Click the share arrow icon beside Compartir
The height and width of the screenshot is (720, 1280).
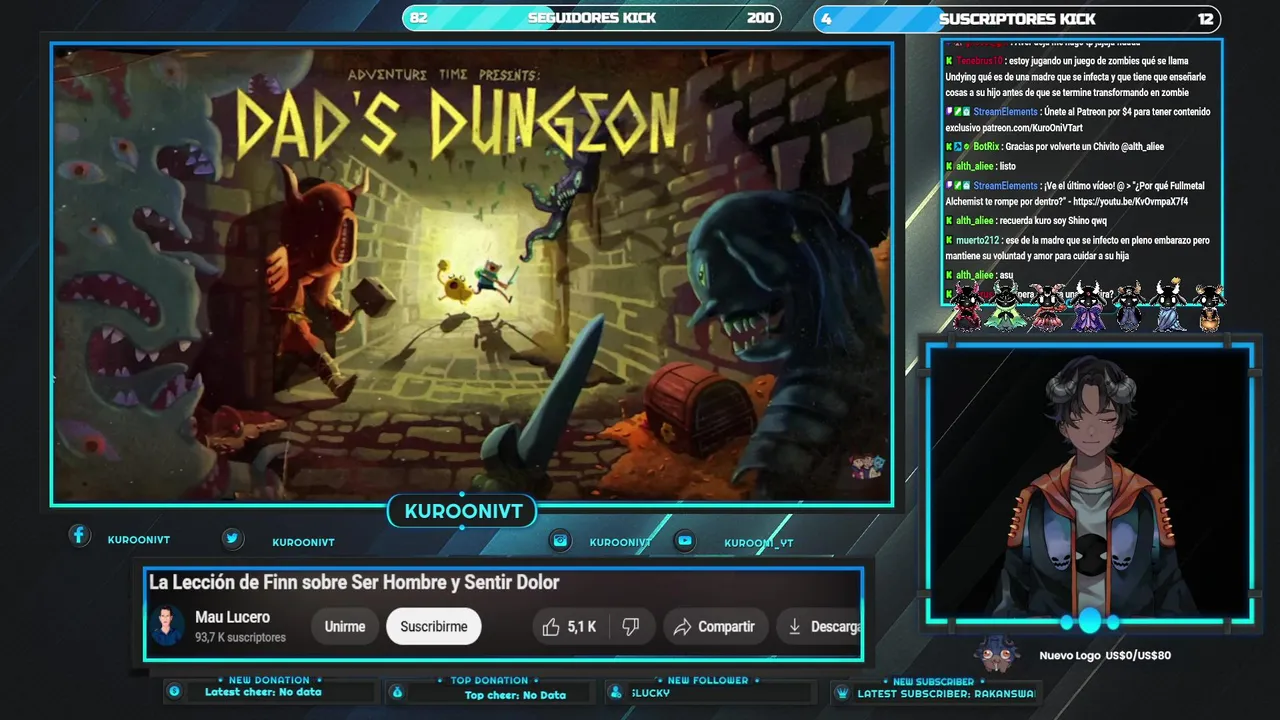point(682,627)
